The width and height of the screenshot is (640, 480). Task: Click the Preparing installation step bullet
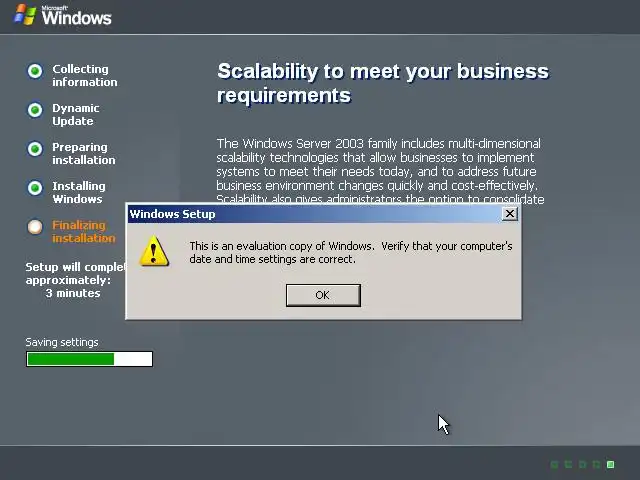35,149
